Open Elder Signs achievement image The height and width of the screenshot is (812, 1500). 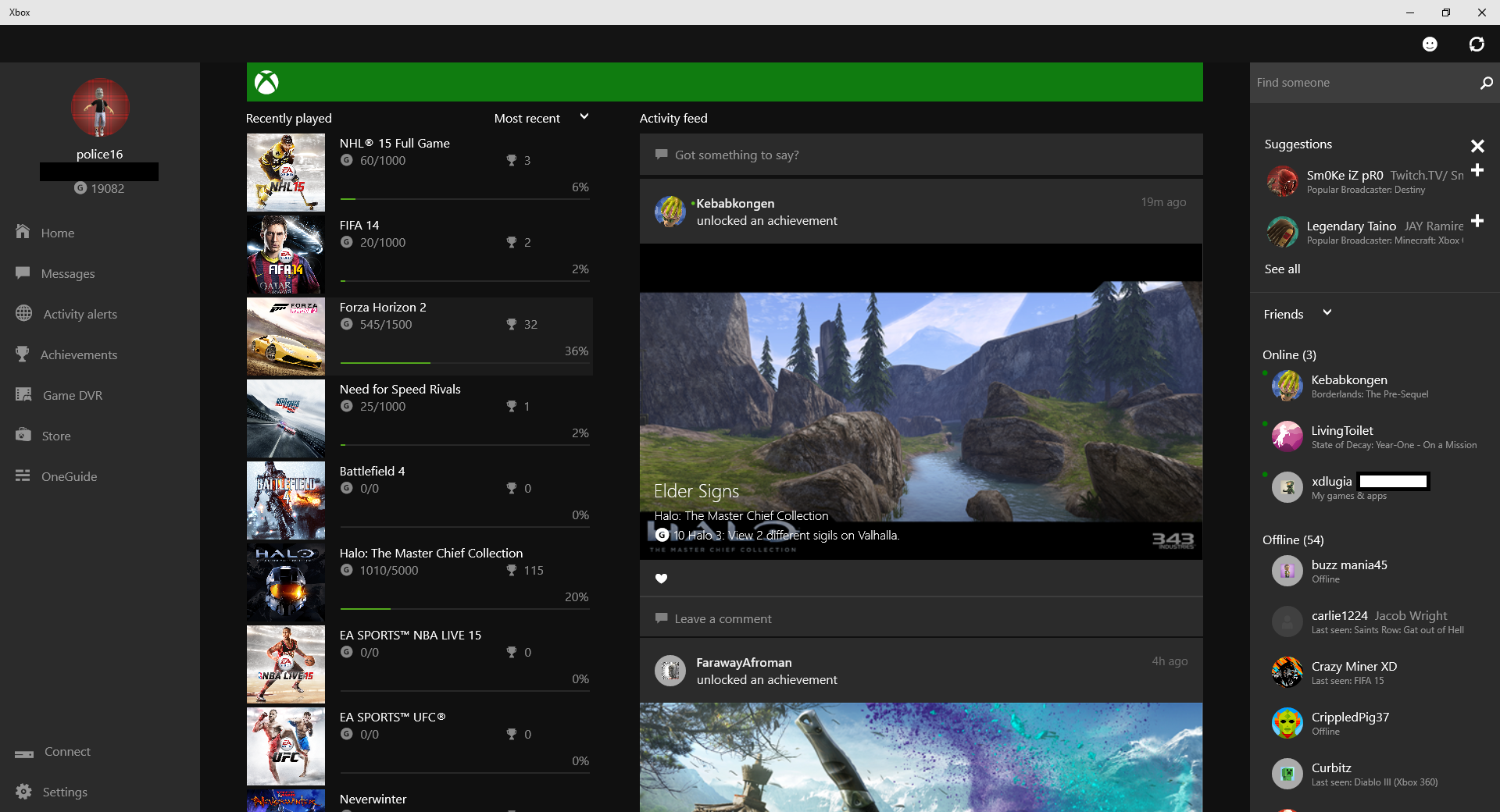[x=921, y=401]
